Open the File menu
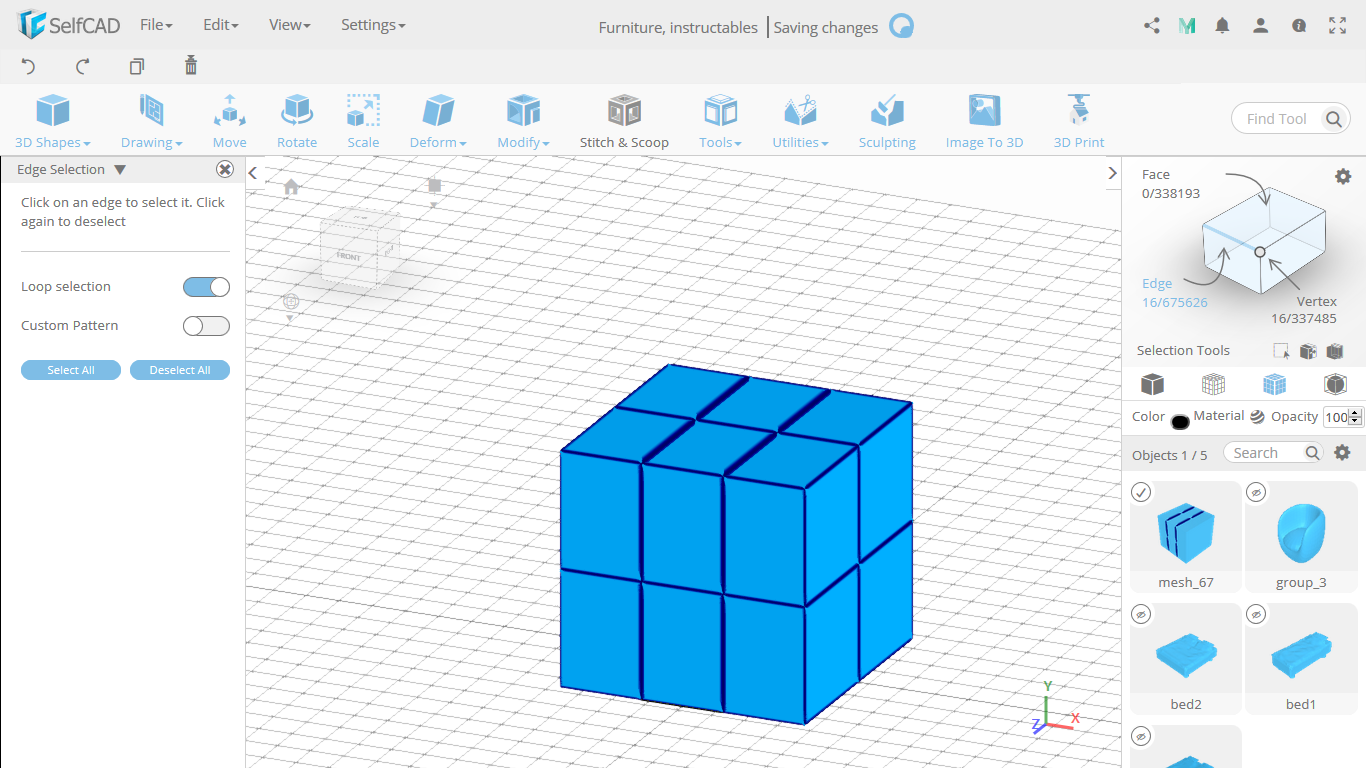Screen dimensions: 1366x768 [x=156, y=25]
